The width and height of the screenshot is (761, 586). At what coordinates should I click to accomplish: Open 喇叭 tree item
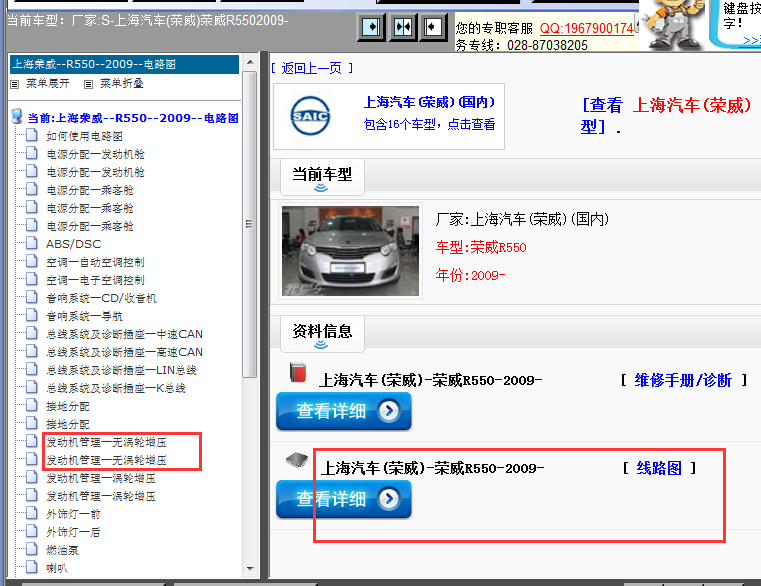point(57,568)
